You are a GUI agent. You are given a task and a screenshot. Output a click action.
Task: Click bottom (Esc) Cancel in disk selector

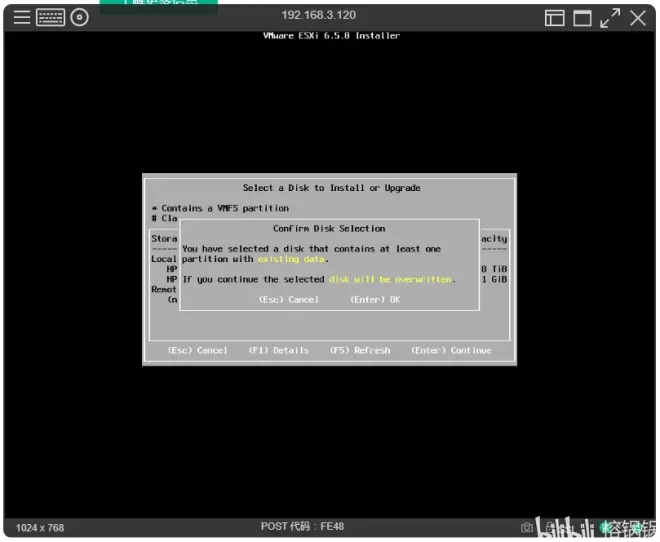coord(197,351)
